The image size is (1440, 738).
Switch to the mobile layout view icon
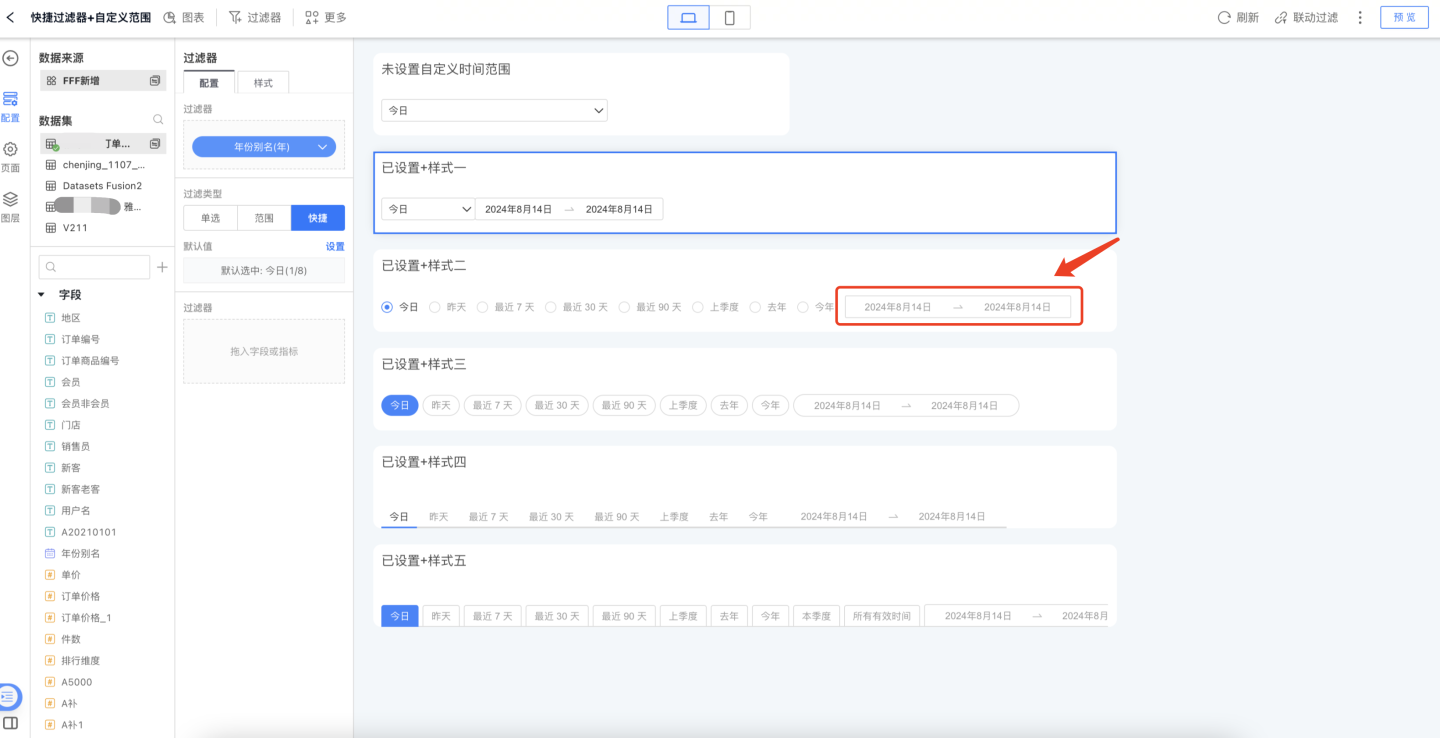pos(729,17)
